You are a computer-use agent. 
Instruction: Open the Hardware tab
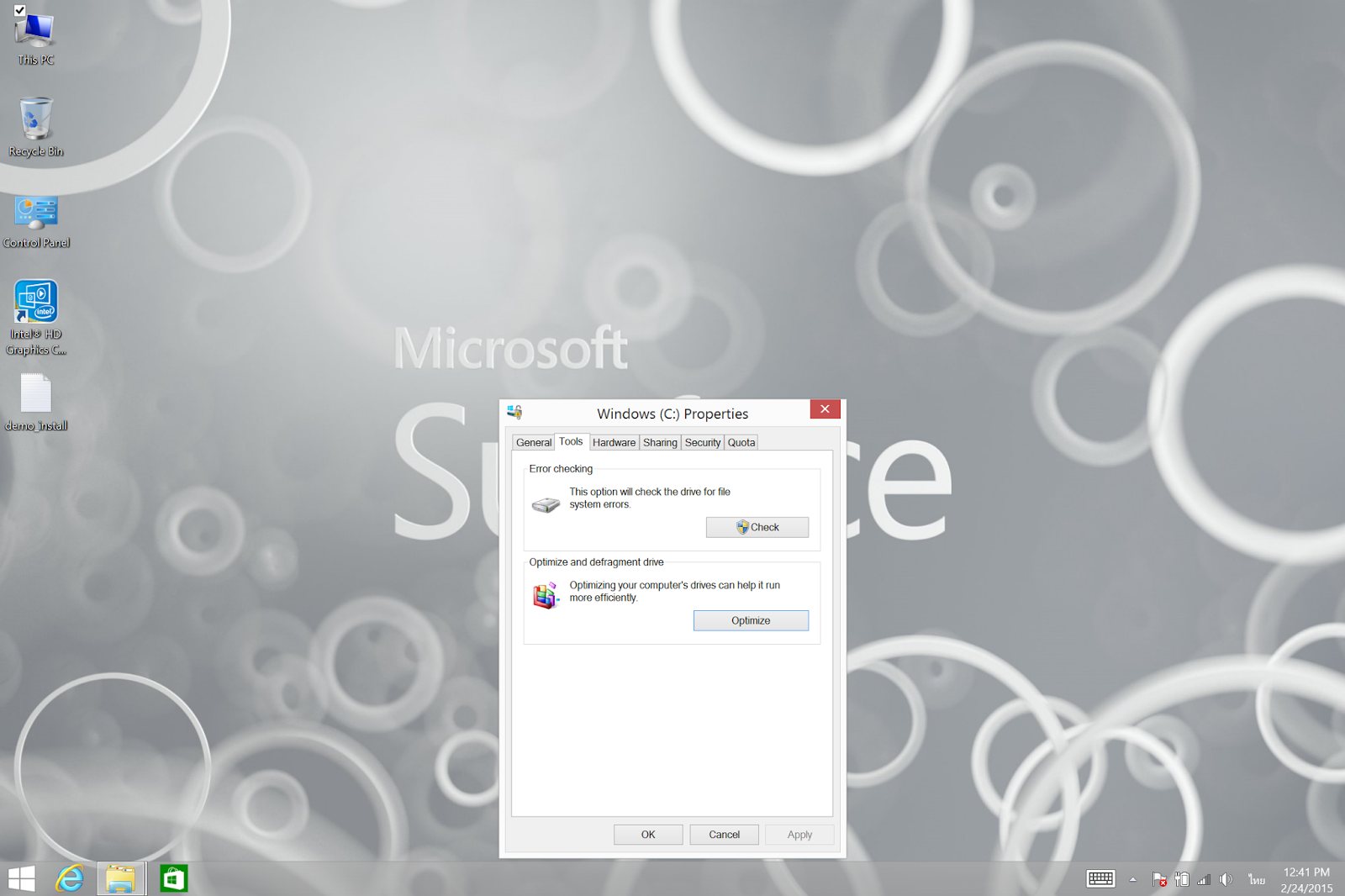(614, 443)
